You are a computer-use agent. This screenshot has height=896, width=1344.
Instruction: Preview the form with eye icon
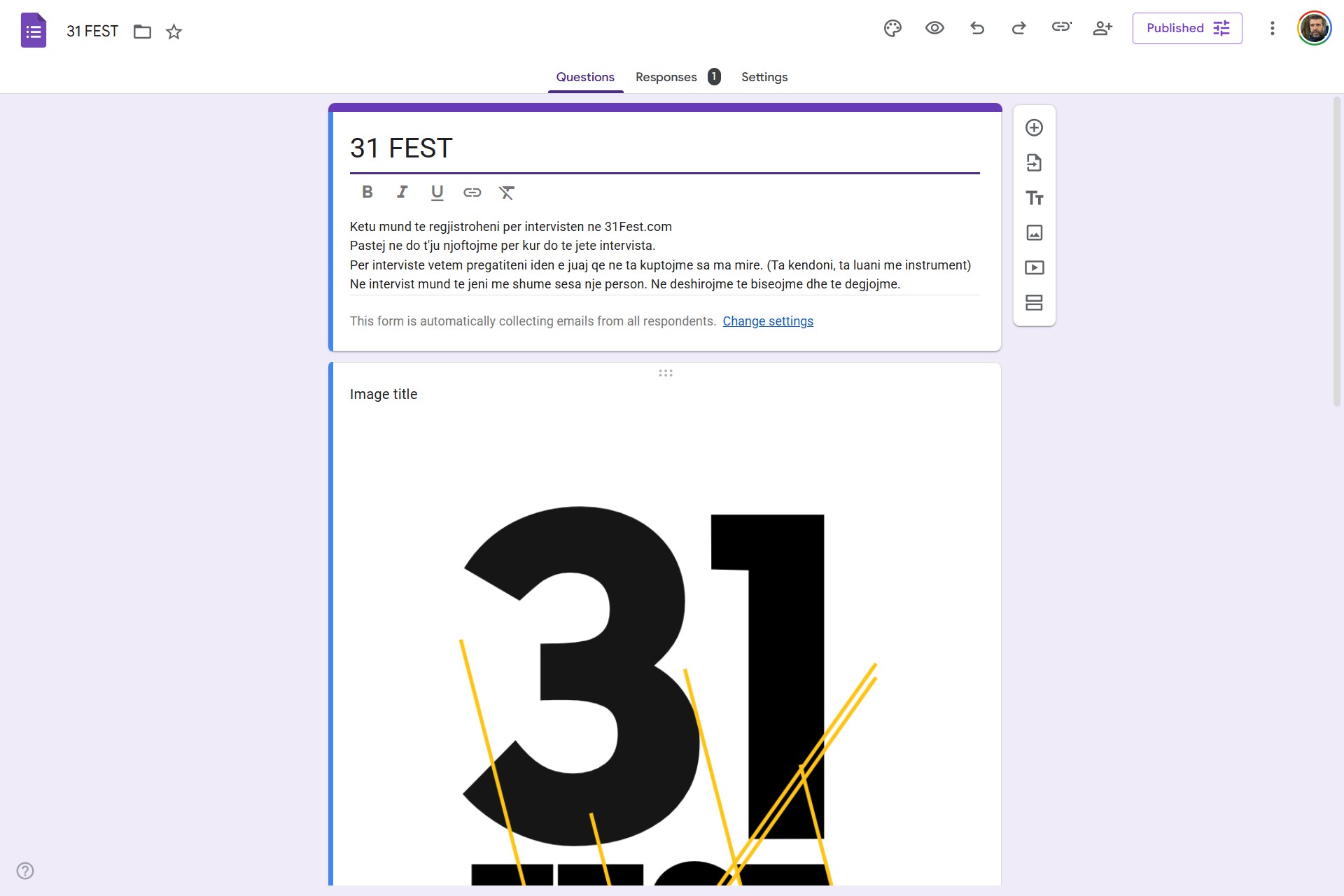point(934,29)
